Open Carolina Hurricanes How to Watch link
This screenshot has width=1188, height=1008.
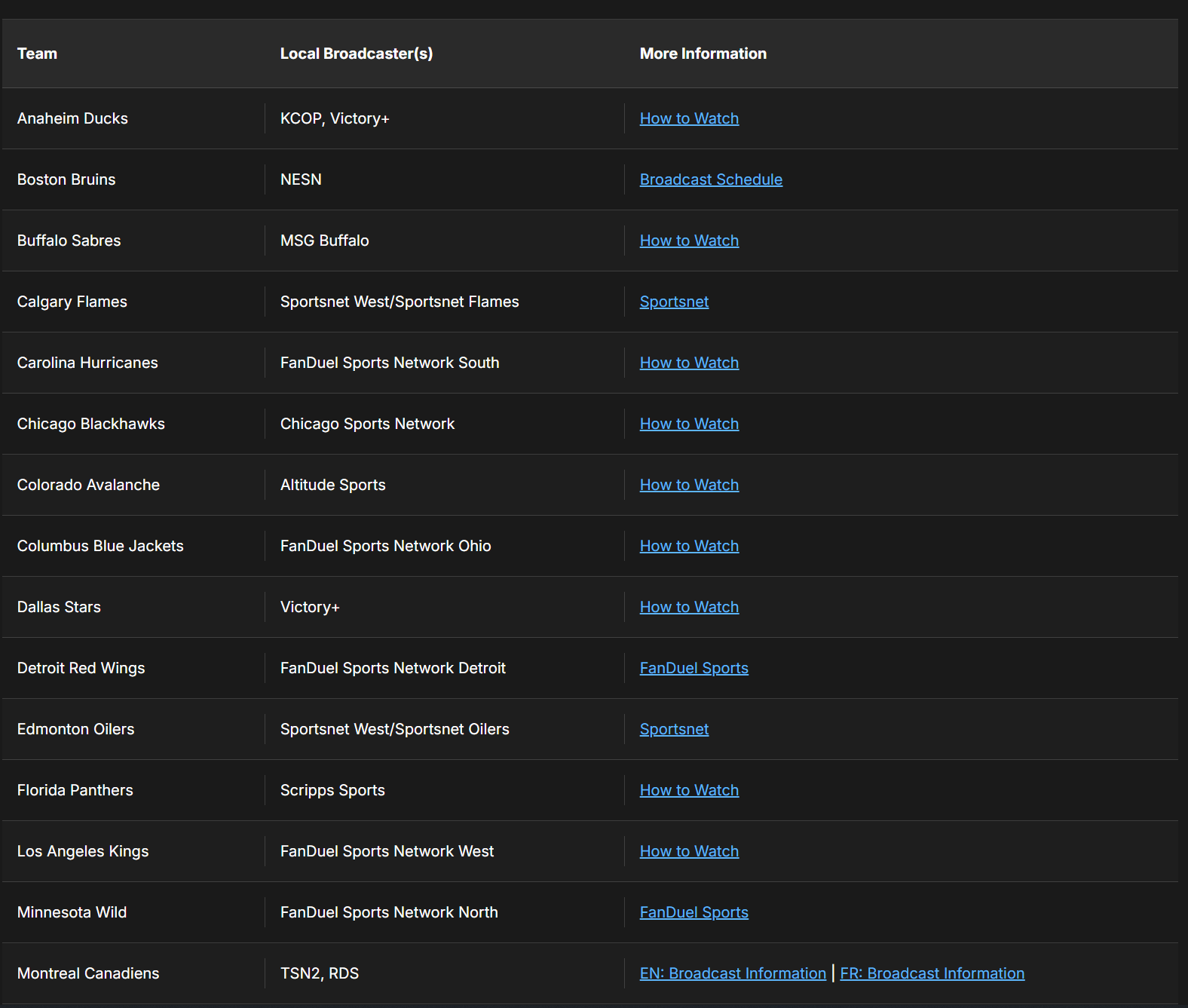(x=689, y=363)
